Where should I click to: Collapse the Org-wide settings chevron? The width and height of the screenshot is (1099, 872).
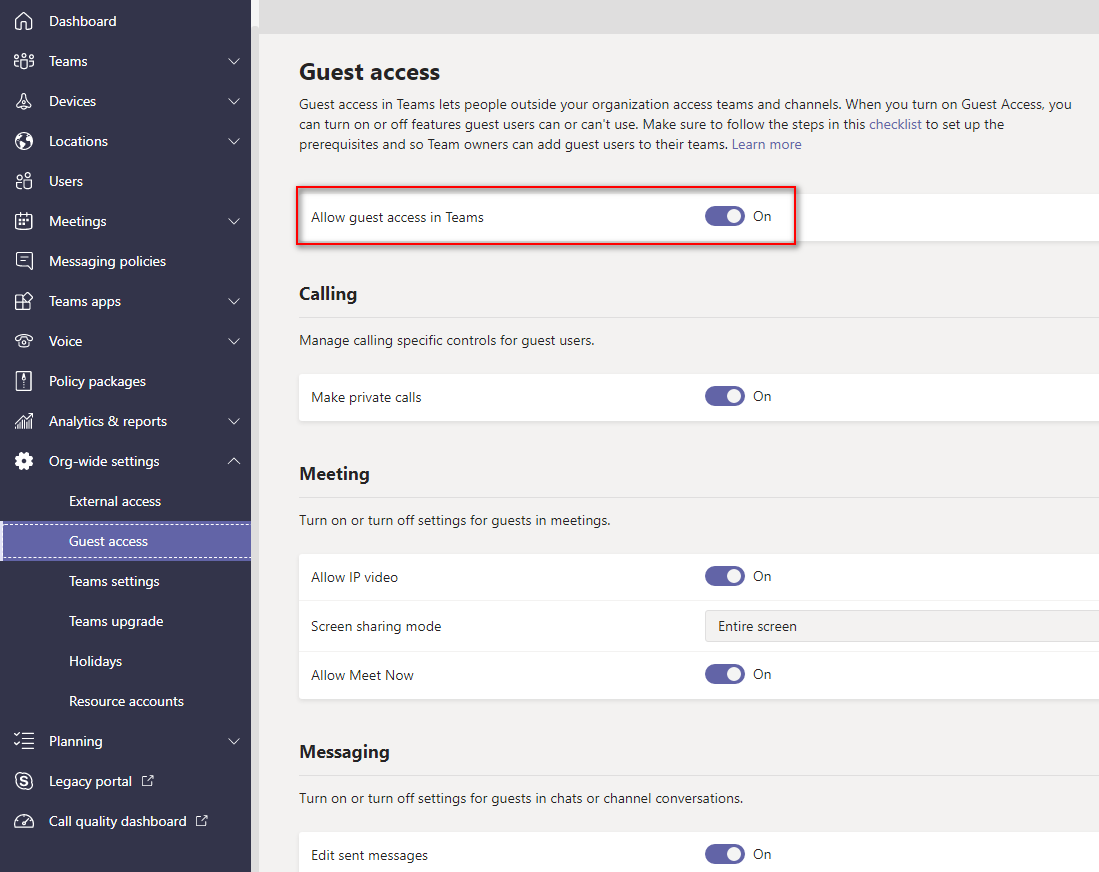[x=234, y=461]
